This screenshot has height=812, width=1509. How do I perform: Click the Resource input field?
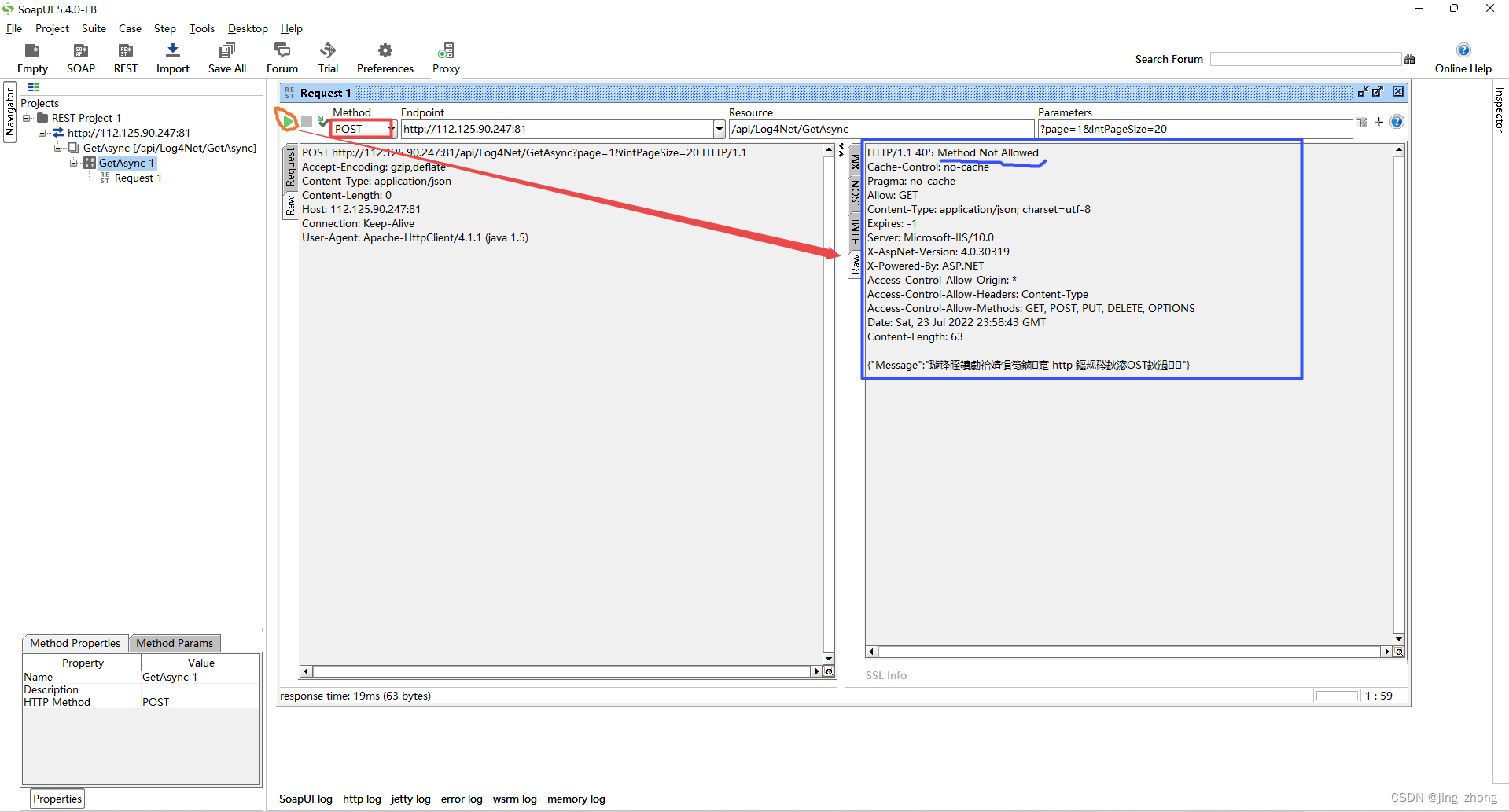[x=881, y=129]
